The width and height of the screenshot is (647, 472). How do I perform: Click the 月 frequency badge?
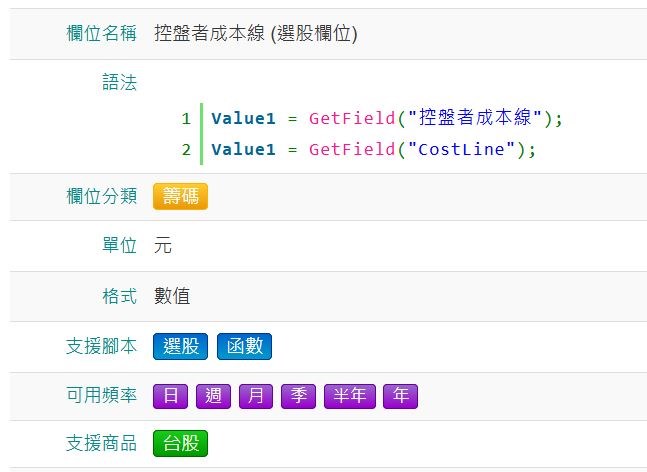[x=255, y=396]
